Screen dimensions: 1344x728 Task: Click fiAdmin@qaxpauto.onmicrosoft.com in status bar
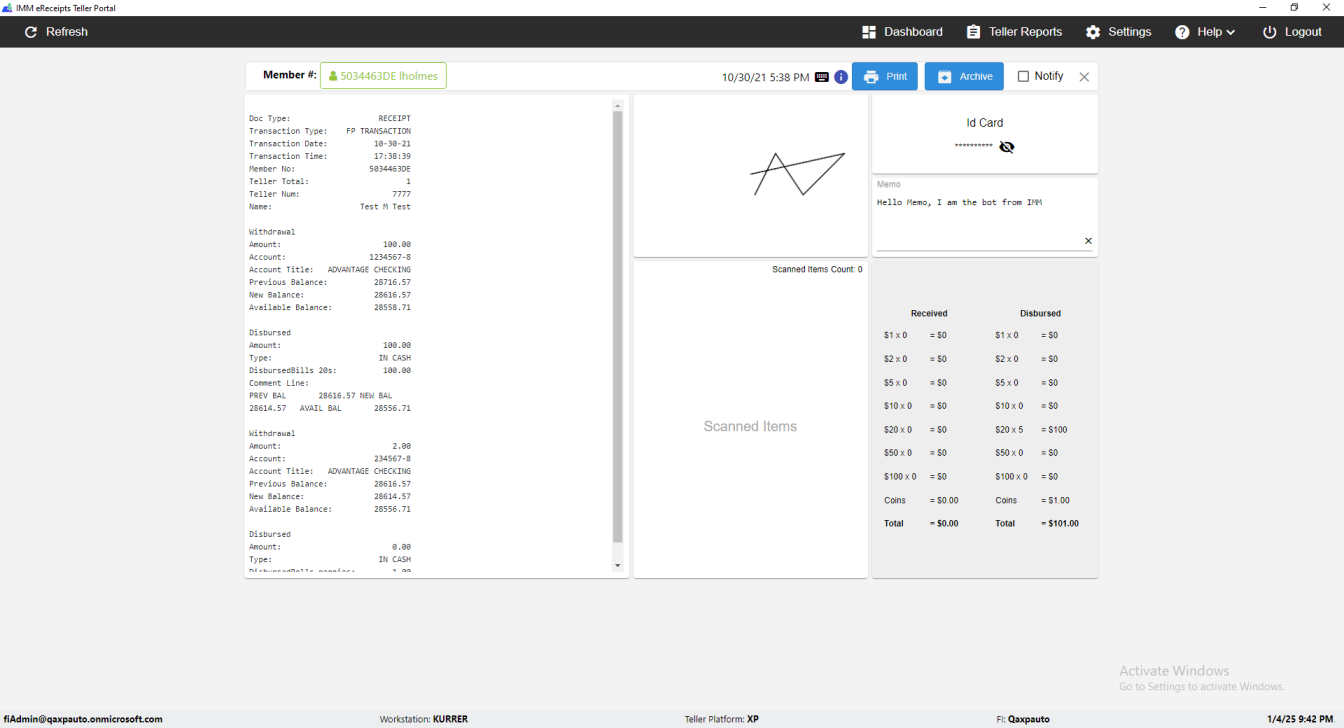coord(83,719)
